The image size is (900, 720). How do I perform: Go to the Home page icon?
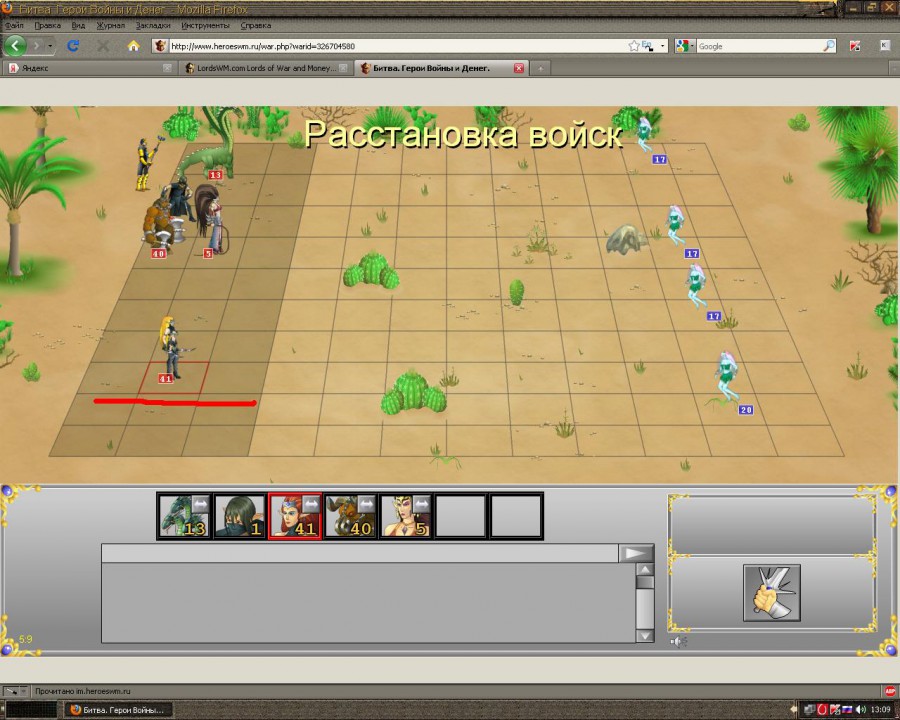[133, 45]
